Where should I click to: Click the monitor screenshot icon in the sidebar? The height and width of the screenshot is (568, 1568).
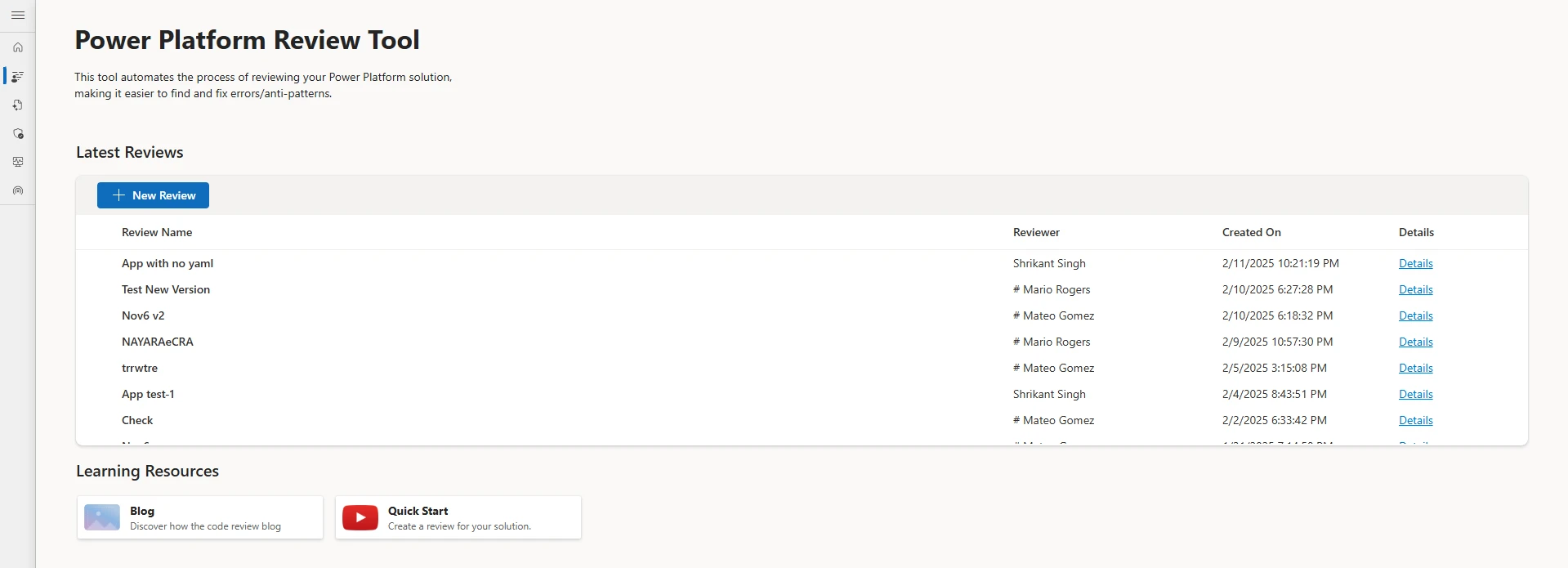click(x=18, y=161)
